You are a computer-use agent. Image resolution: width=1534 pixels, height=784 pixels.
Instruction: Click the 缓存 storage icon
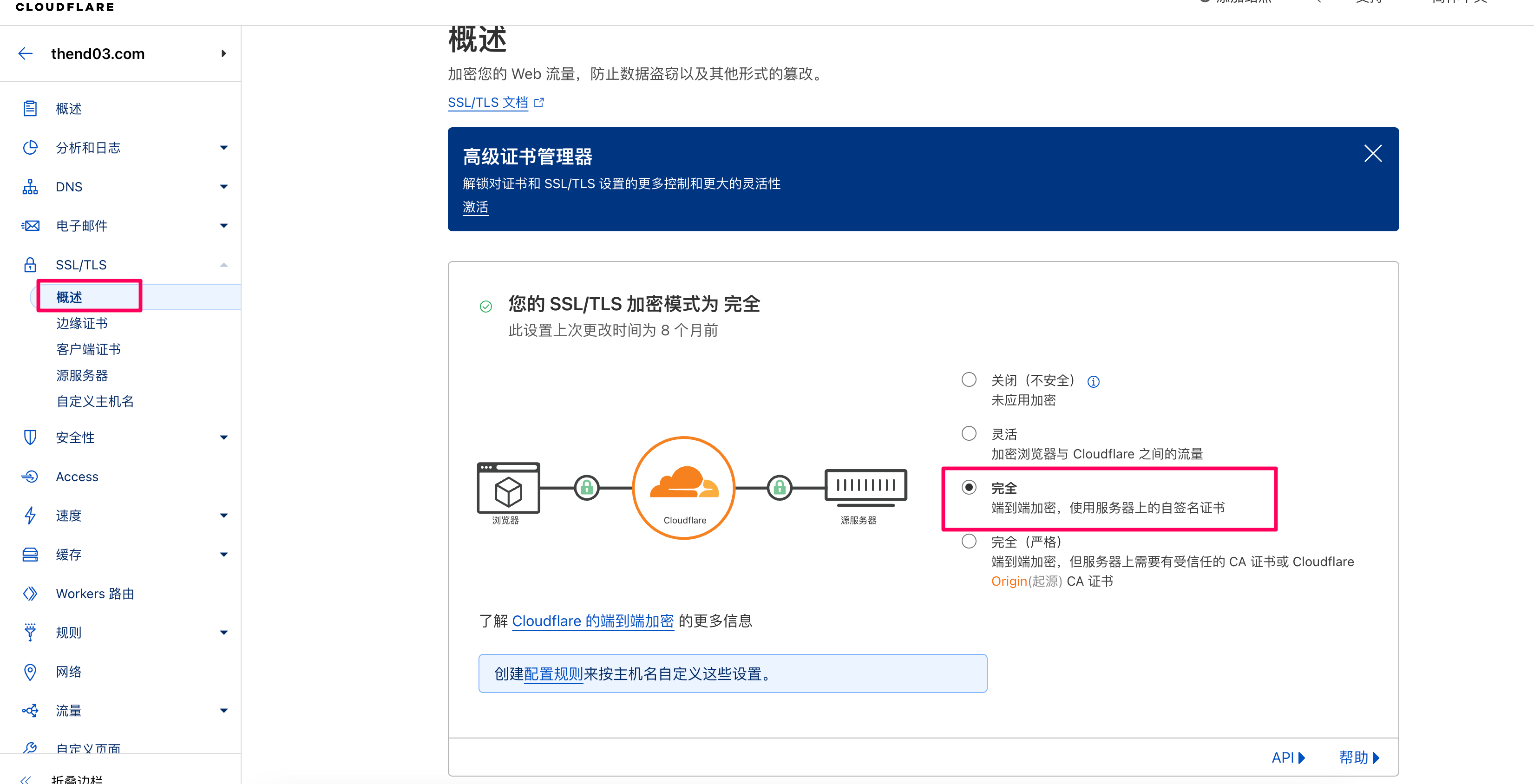click(x=30, y=555)
